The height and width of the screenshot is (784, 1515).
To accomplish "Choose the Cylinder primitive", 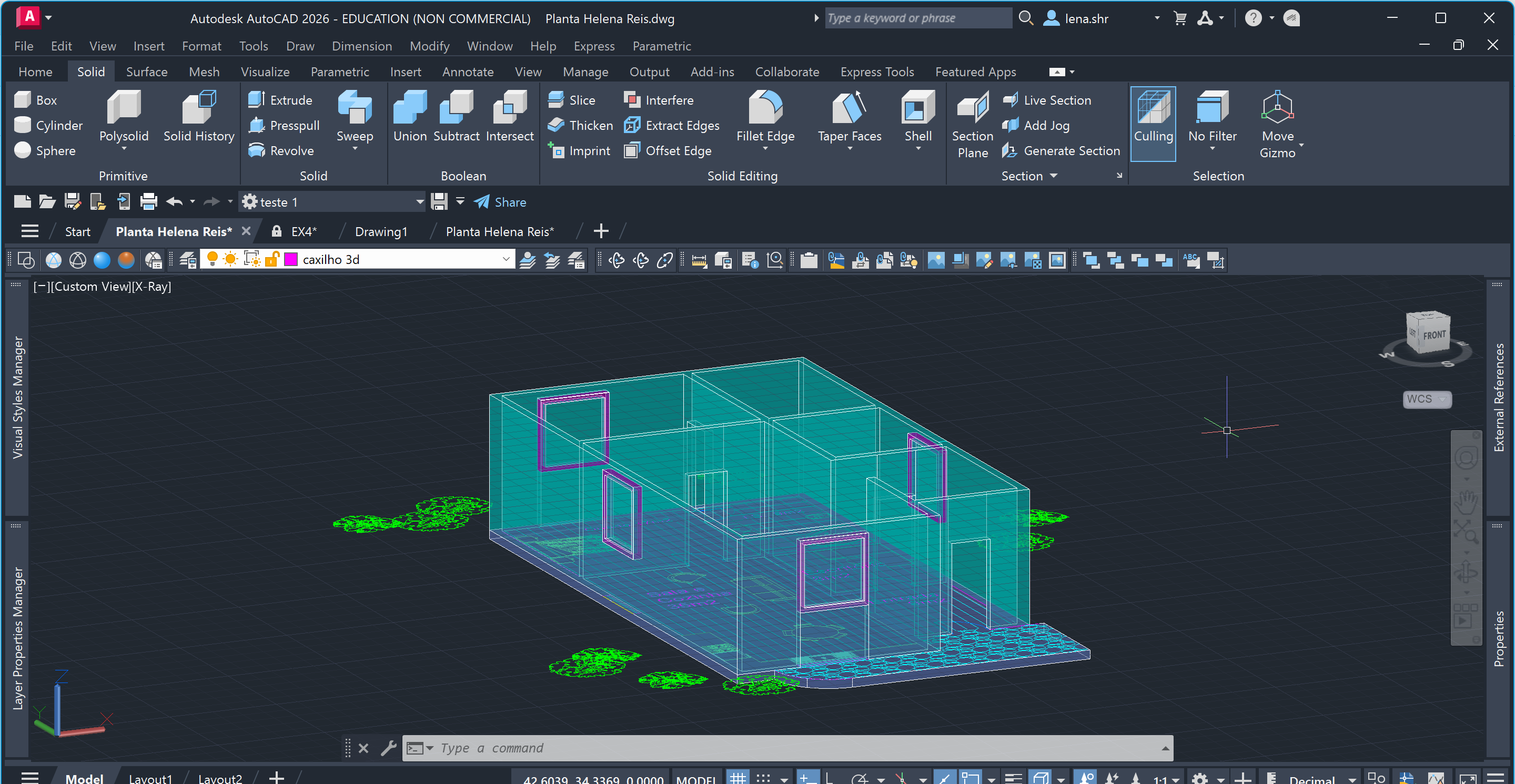I will tap(48, 125).
